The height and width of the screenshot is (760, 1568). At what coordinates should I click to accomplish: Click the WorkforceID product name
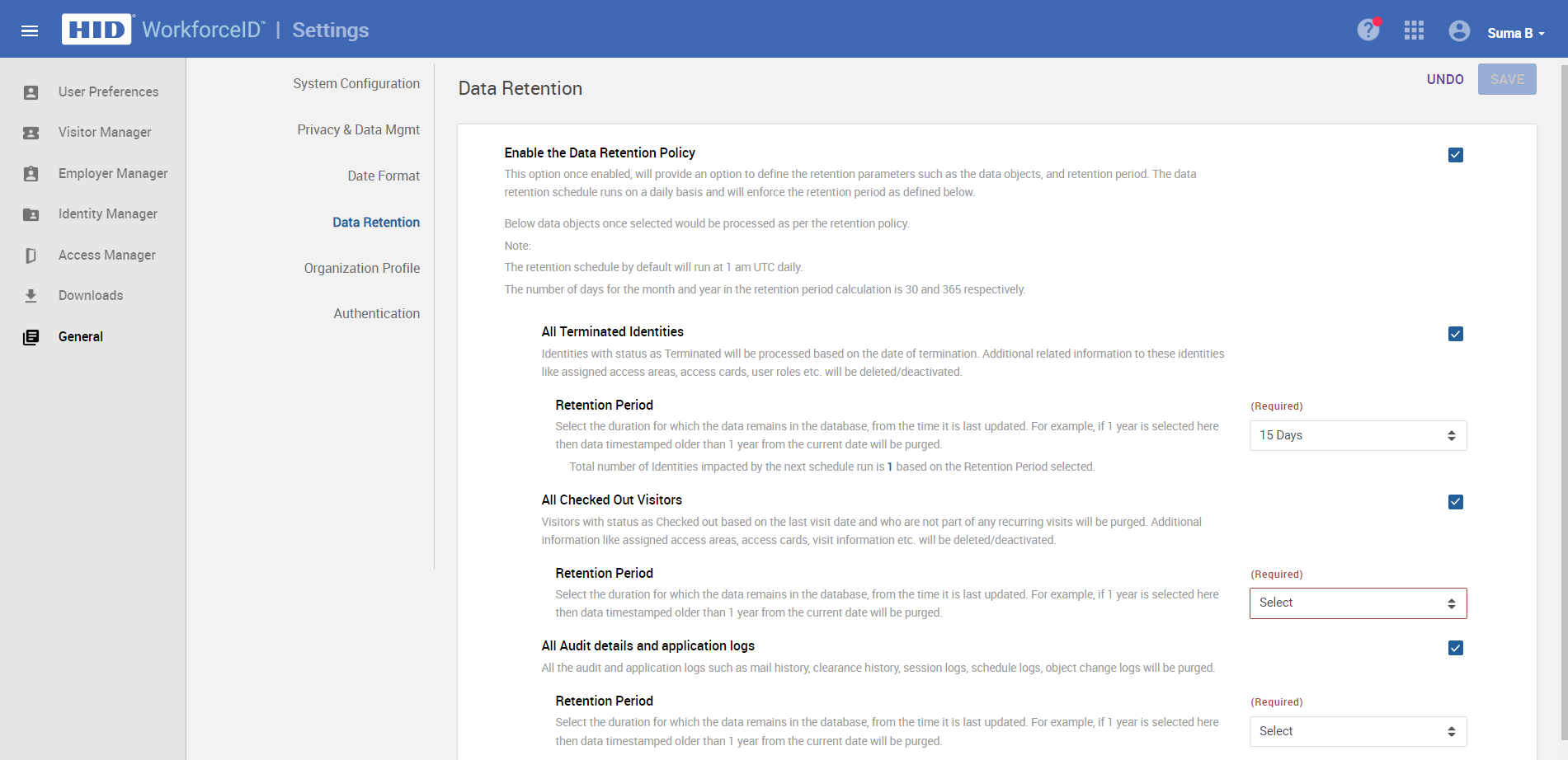204,30
